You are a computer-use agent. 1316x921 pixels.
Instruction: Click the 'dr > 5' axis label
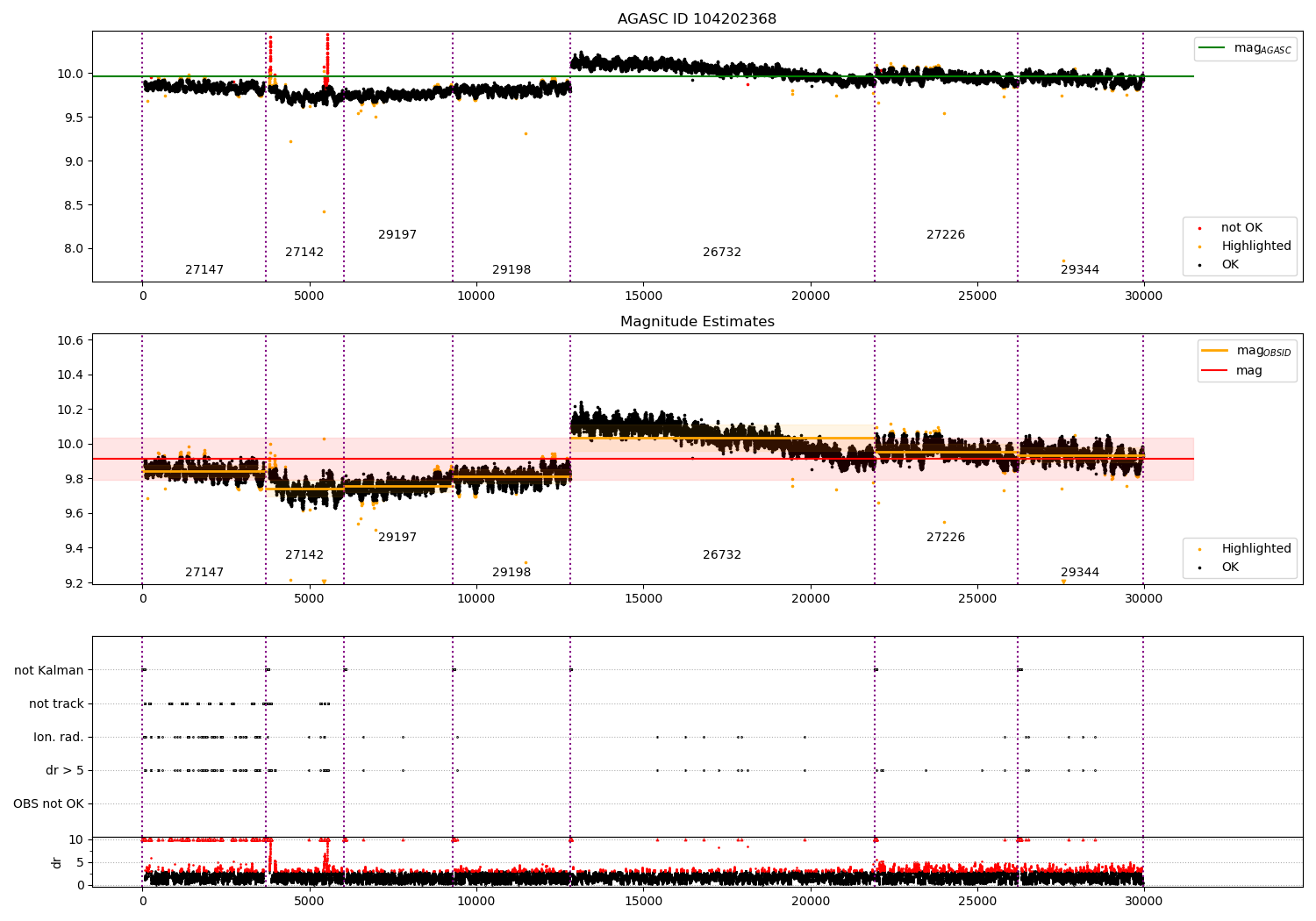coord(65,770)
